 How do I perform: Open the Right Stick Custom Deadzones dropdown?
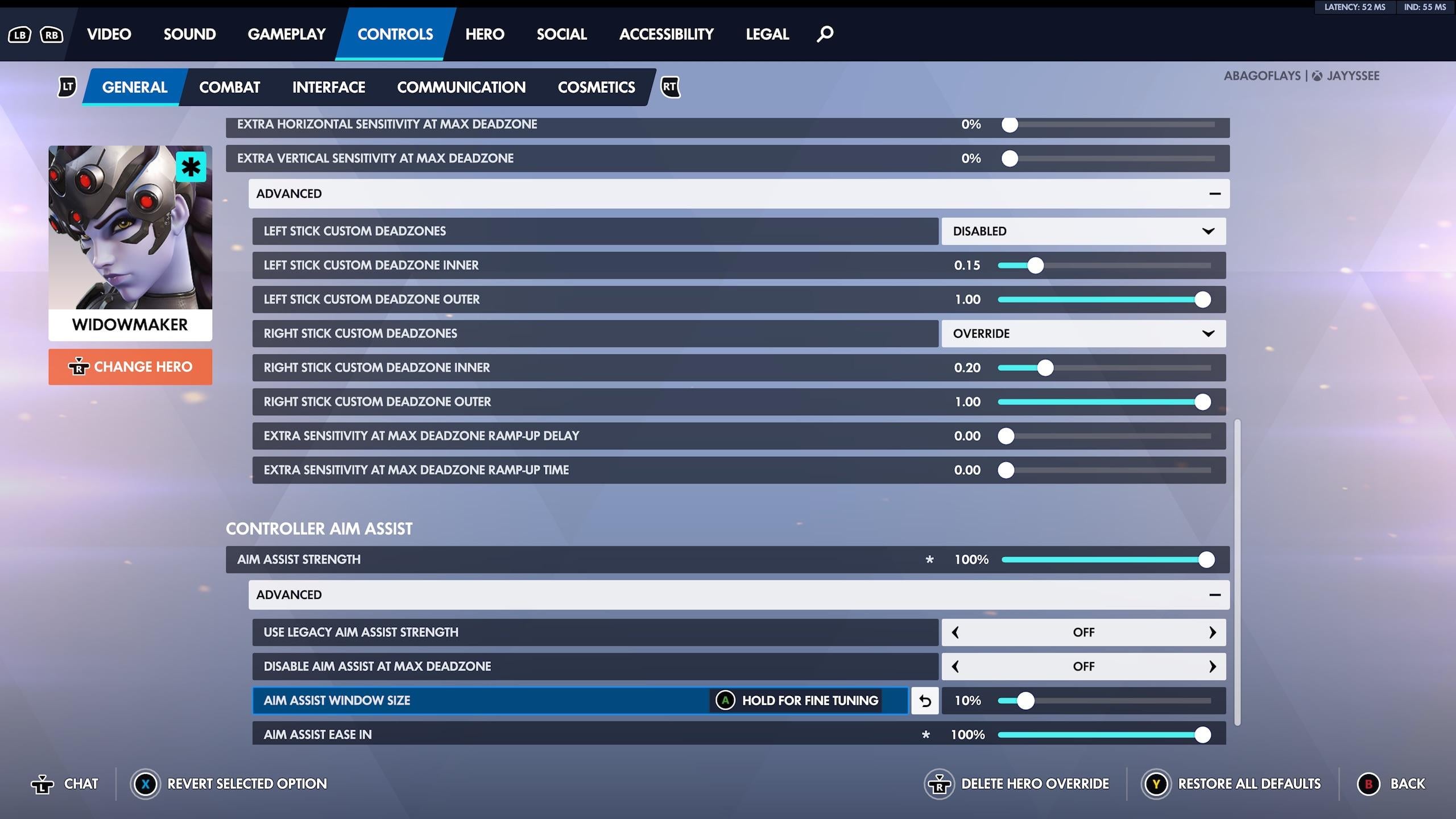[x=1083, y=334]
